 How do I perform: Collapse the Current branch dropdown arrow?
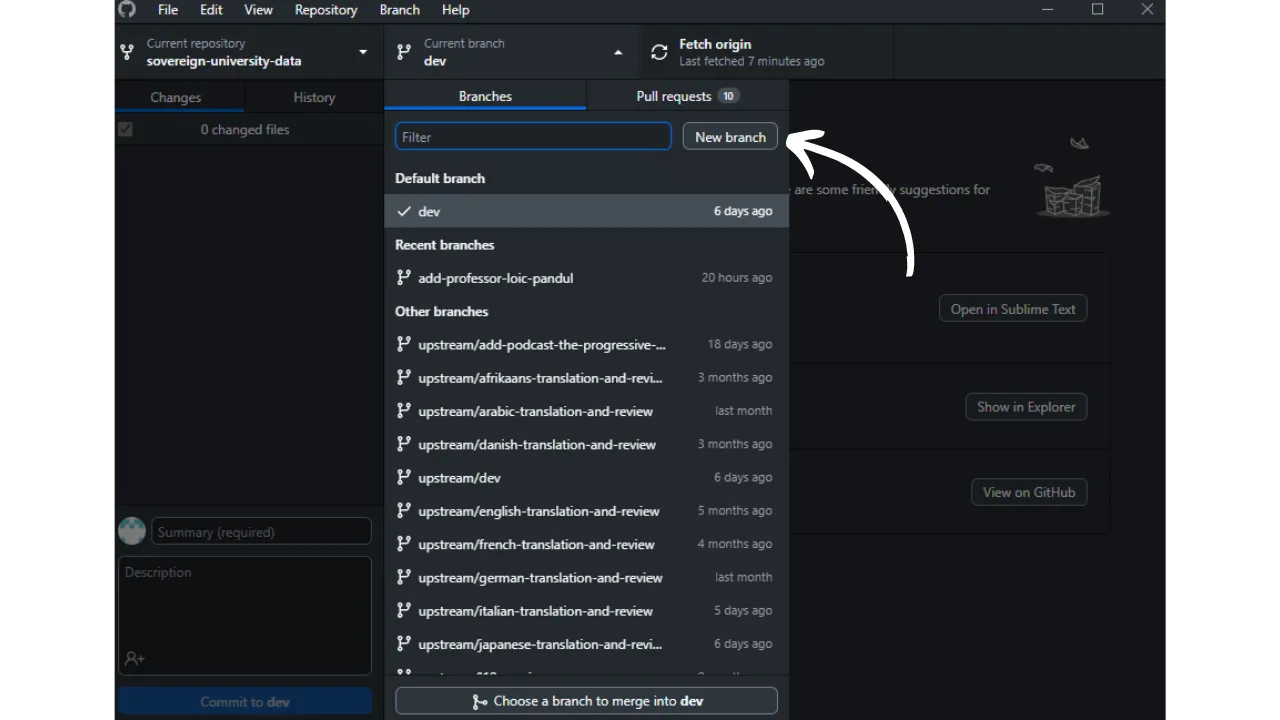(x=618, y=52)
